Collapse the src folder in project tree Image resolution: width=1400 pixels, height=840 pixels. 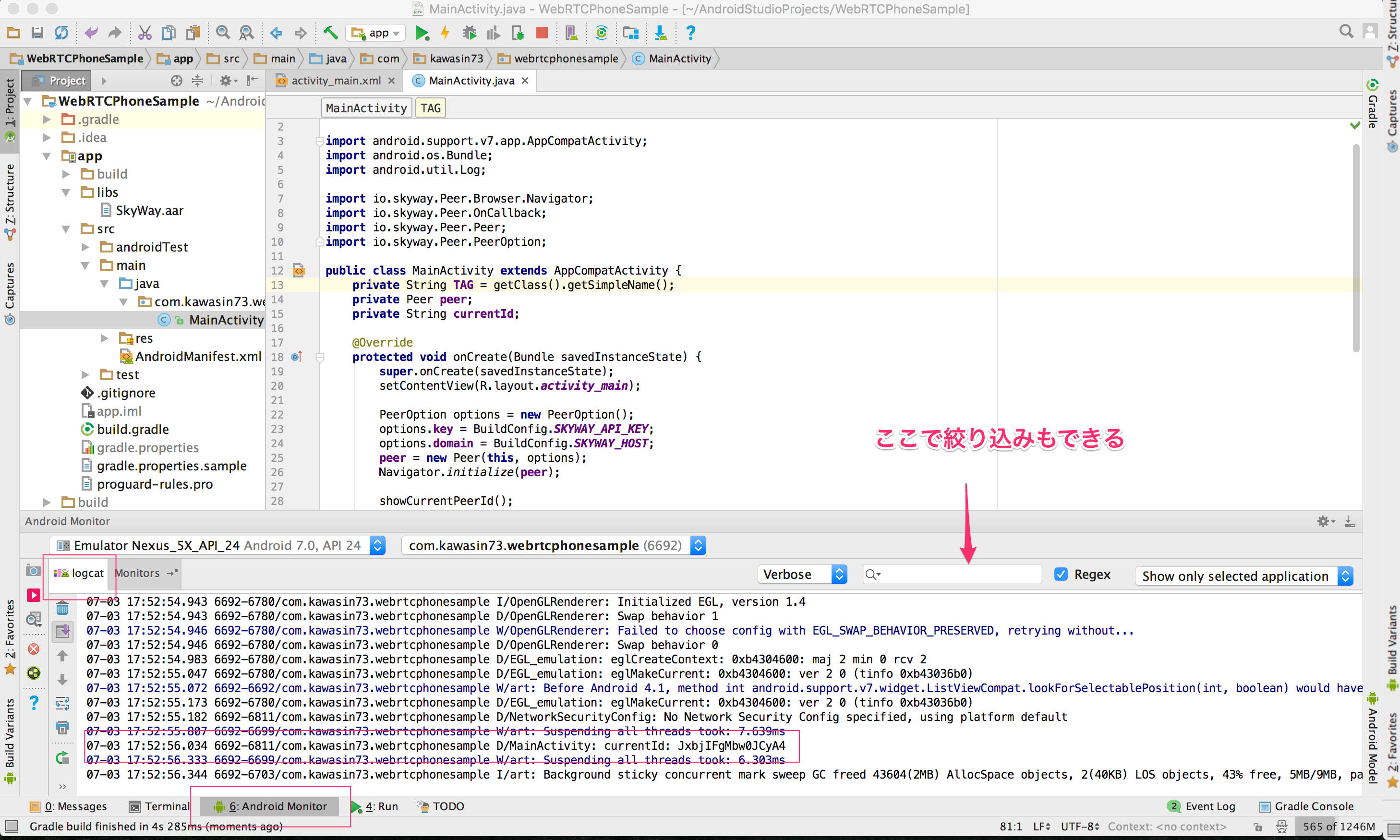[x=66, y=228]
